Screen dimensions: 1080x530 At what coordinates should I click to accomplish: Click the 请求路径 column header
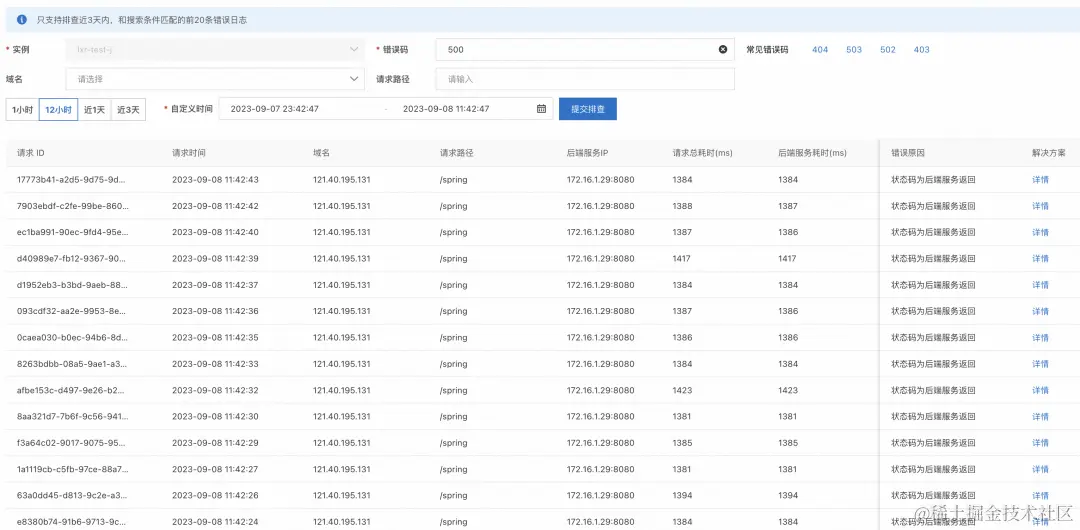457,153
